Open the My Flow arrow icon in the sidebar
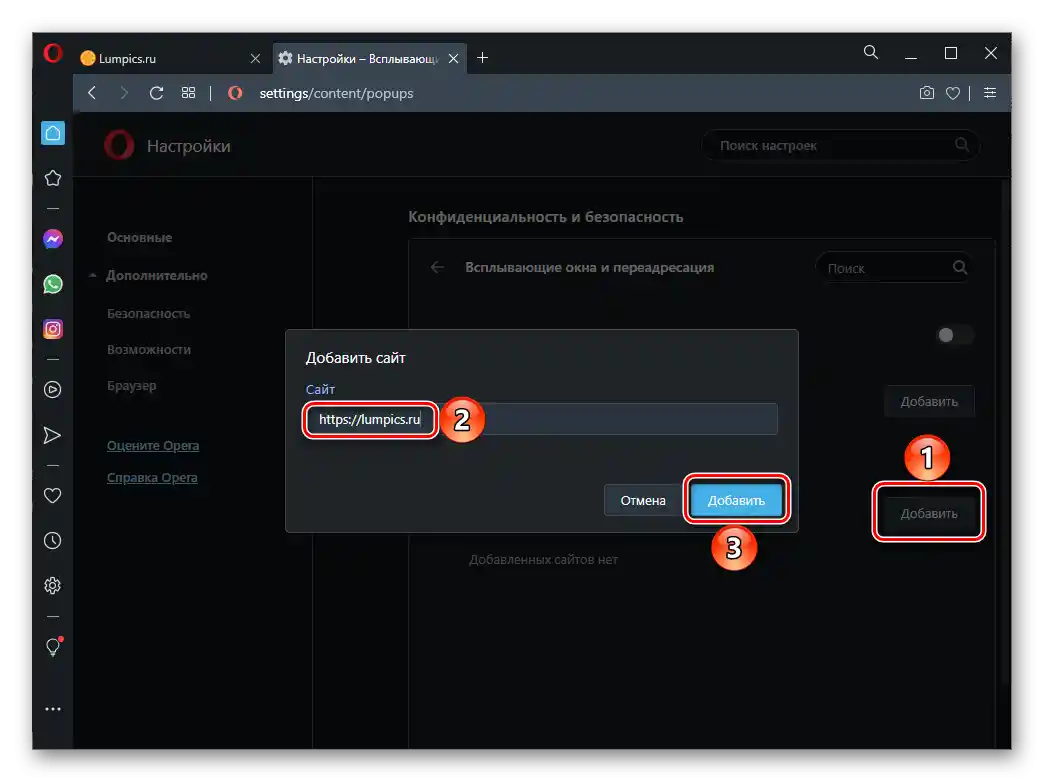The width and height of the screenshot is (1044, 782). point(53,436)
